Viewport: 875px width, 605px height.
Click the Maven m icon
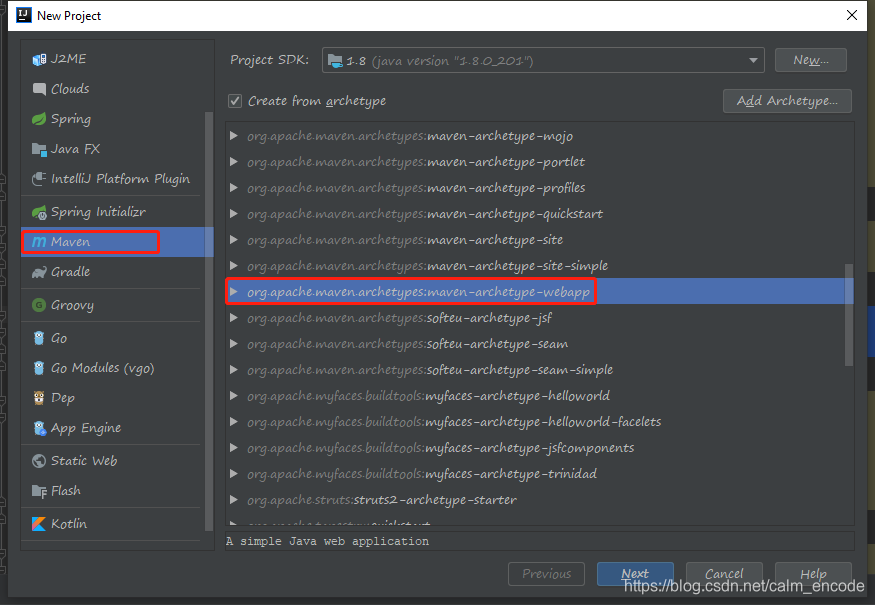(39, 242)
